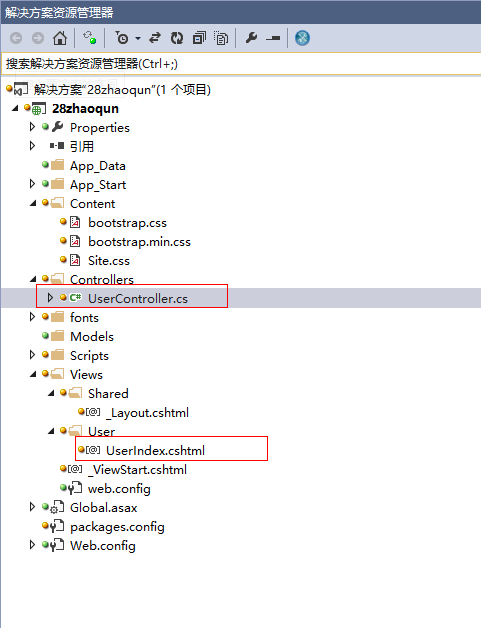The width and height of the screenshot is (481, 628).
Task: Select the User folder label
Action: (x=101, y=431)
